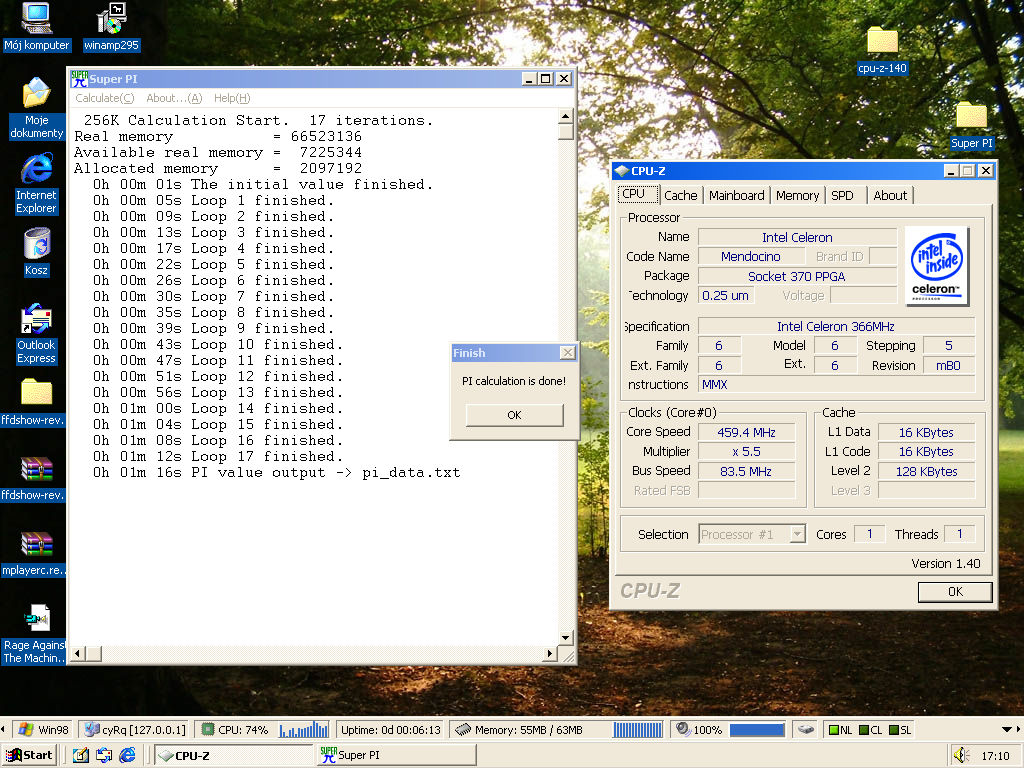Image resolution: width=1024 pixels, height=768 pixels.
Task: Close the Finish dialog
Action: pos(568,353)
